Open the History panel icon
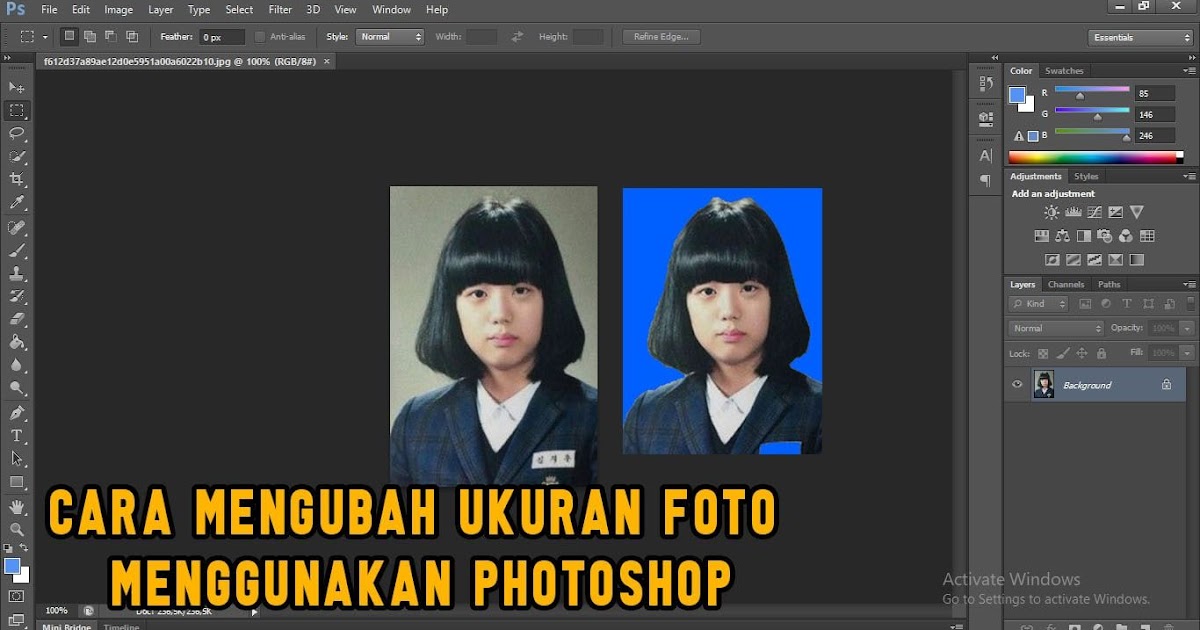Screen dimensions: 1200x630 [x=986, y=85]
